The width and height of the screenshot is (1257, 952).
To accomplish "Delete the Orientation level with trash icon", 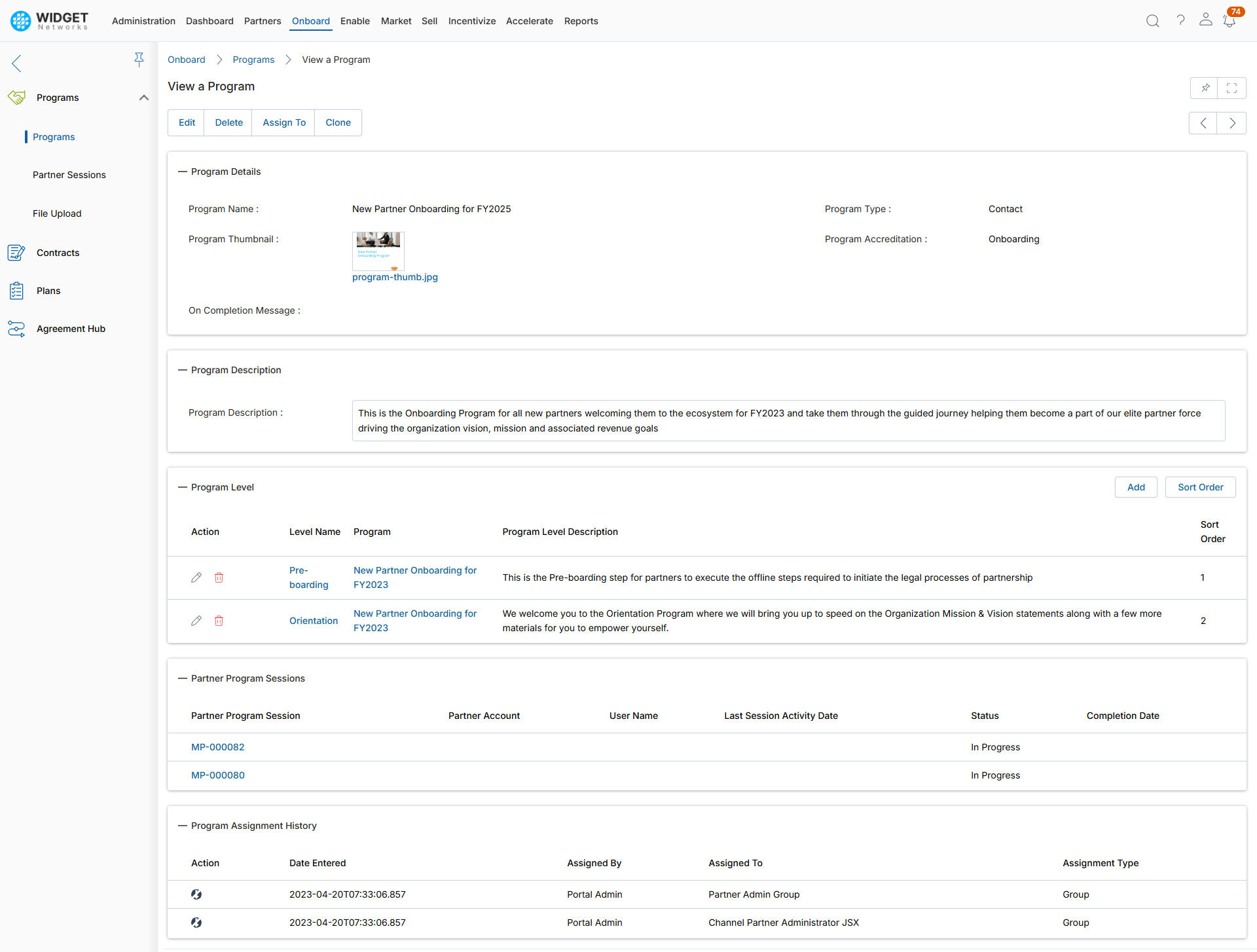I will (x=219, y=621).
